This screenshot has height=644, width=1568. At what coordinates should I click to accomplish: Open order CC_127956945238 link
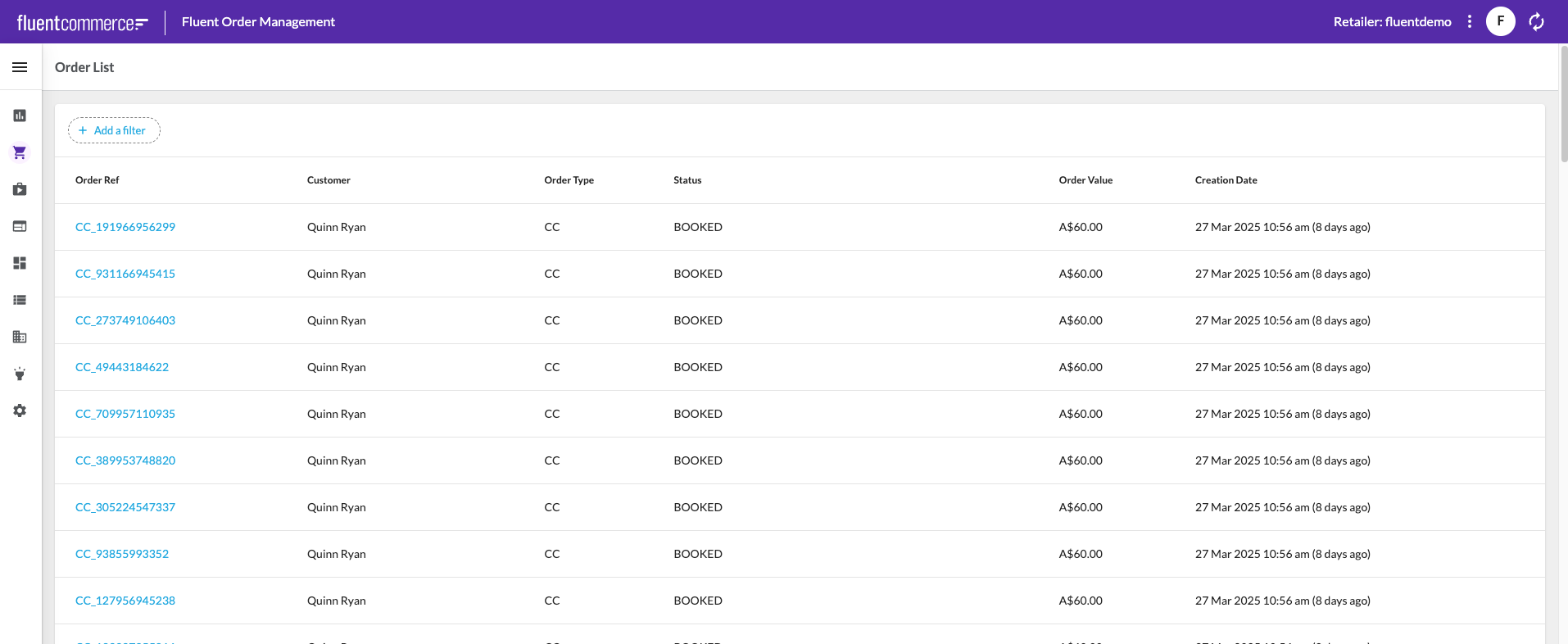[125, 601]
